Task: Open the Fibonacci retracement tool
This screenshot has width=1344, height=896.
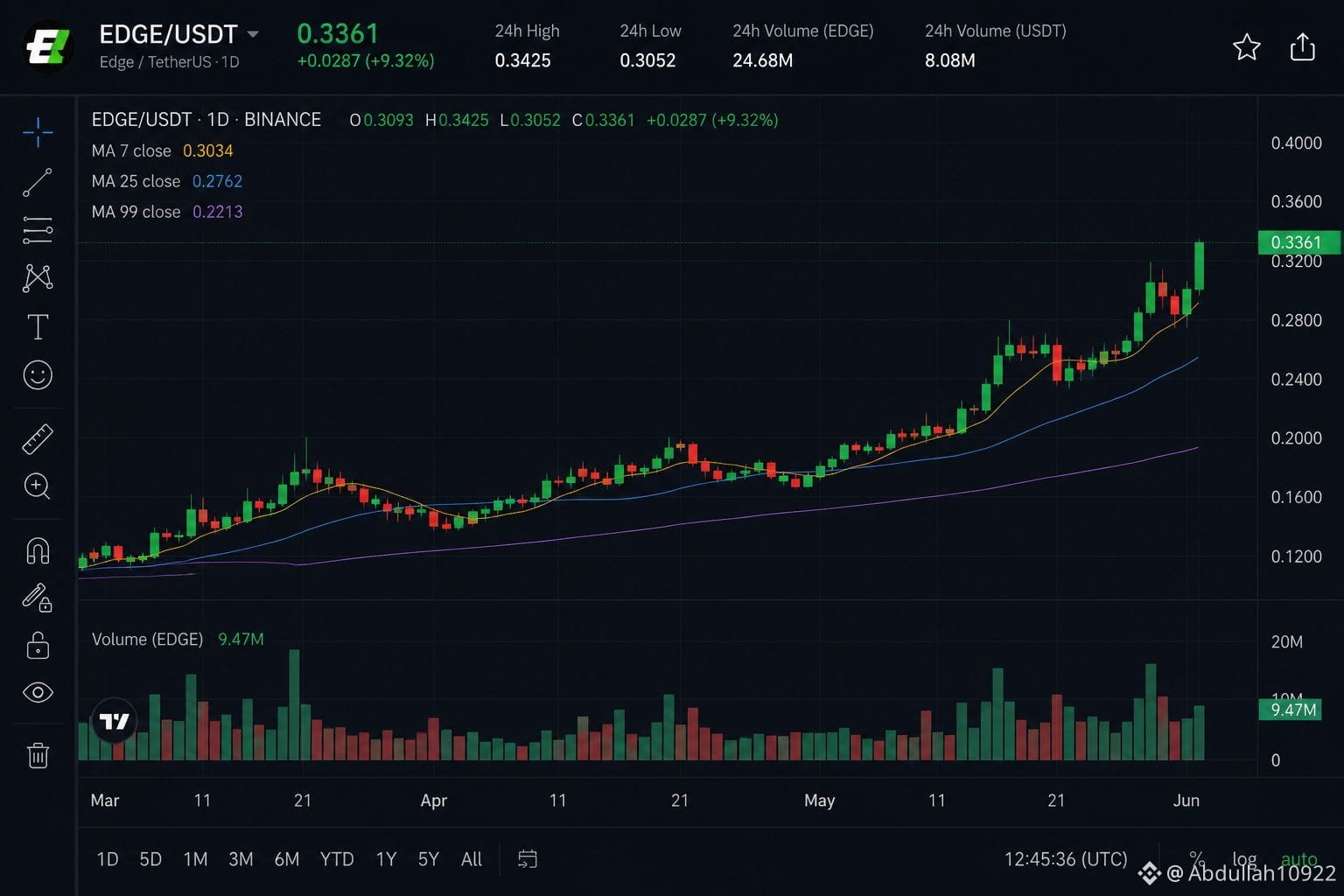Action: tap(38, 229)
